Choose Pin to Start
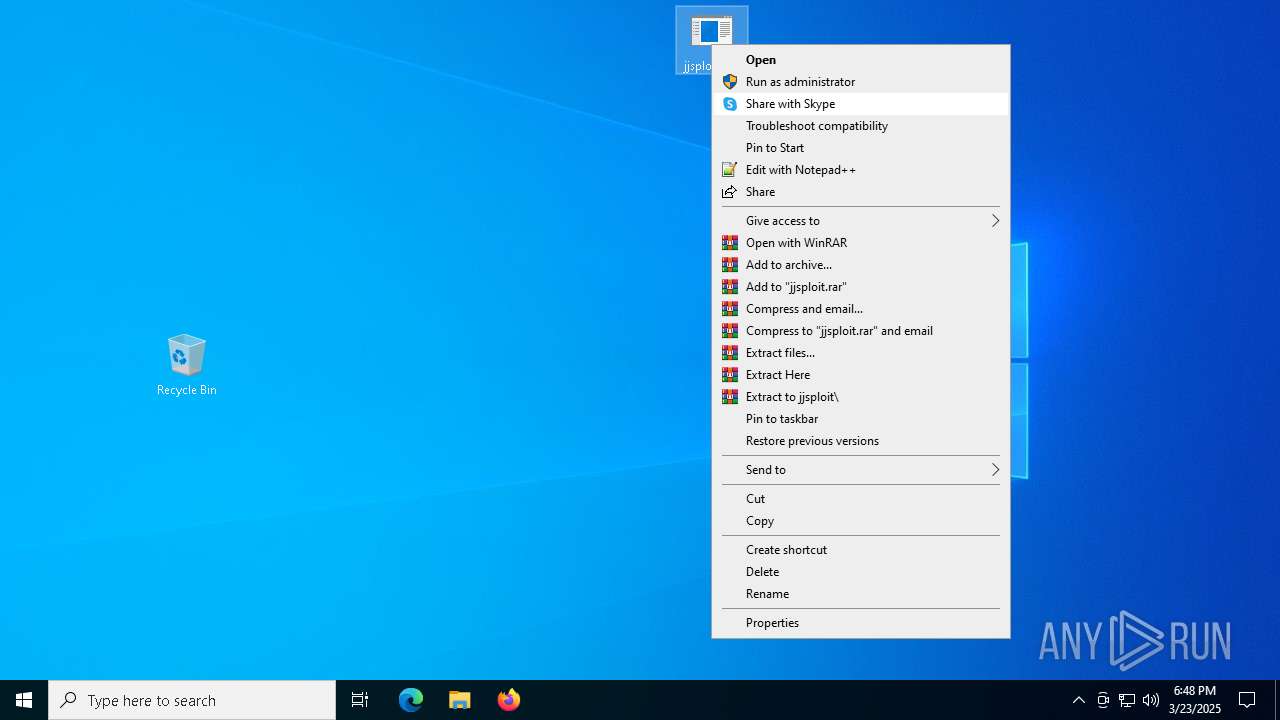This screenshot has width=1280, height=720. tap(861, 148)
